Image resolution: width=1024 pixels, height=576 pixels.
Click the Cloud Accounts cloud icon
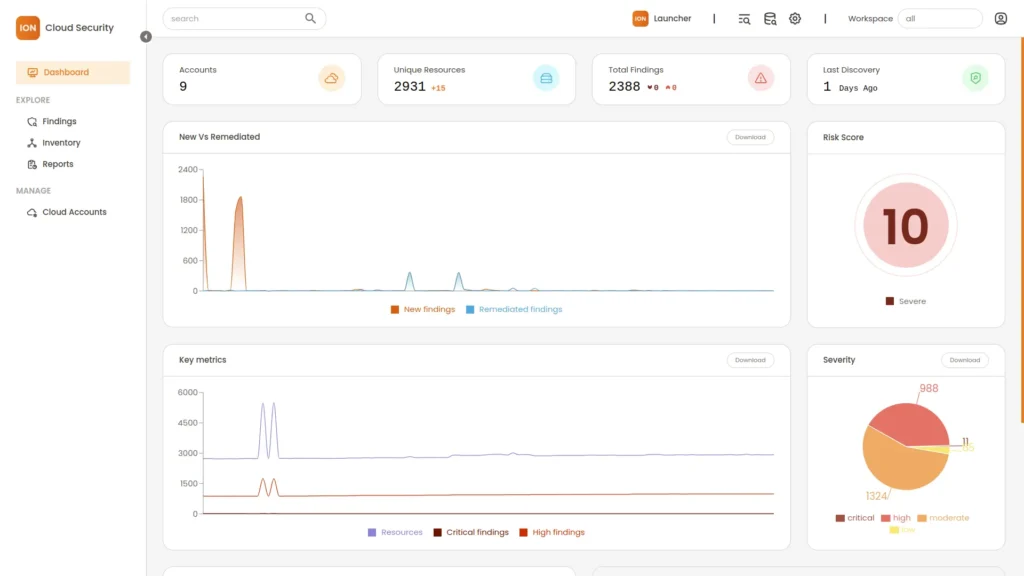tap(32, 212)
